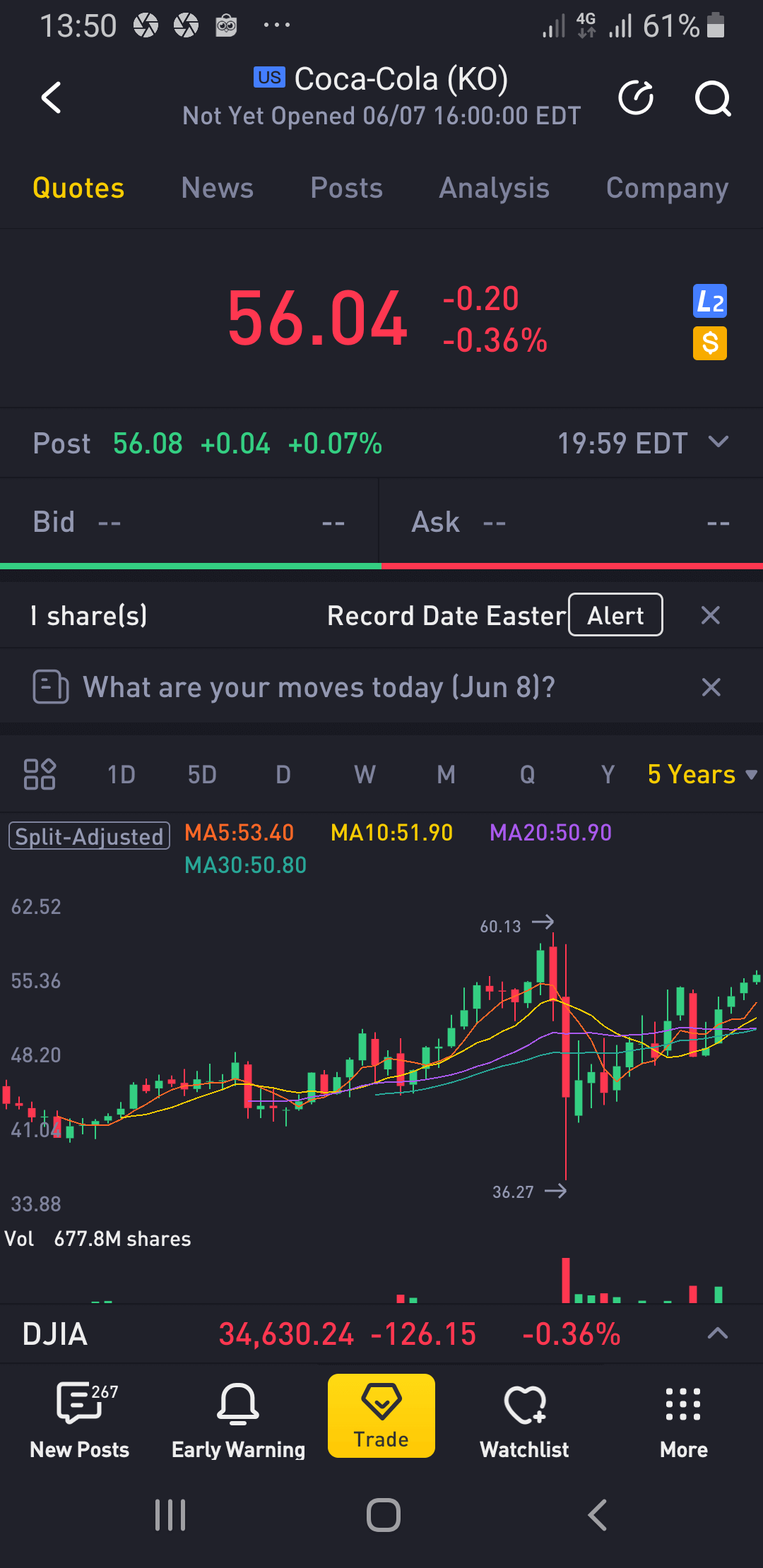Screen dimensions: 763x1568
Task: Tap the Ask quote cell
Action: (x=571, y=523)
